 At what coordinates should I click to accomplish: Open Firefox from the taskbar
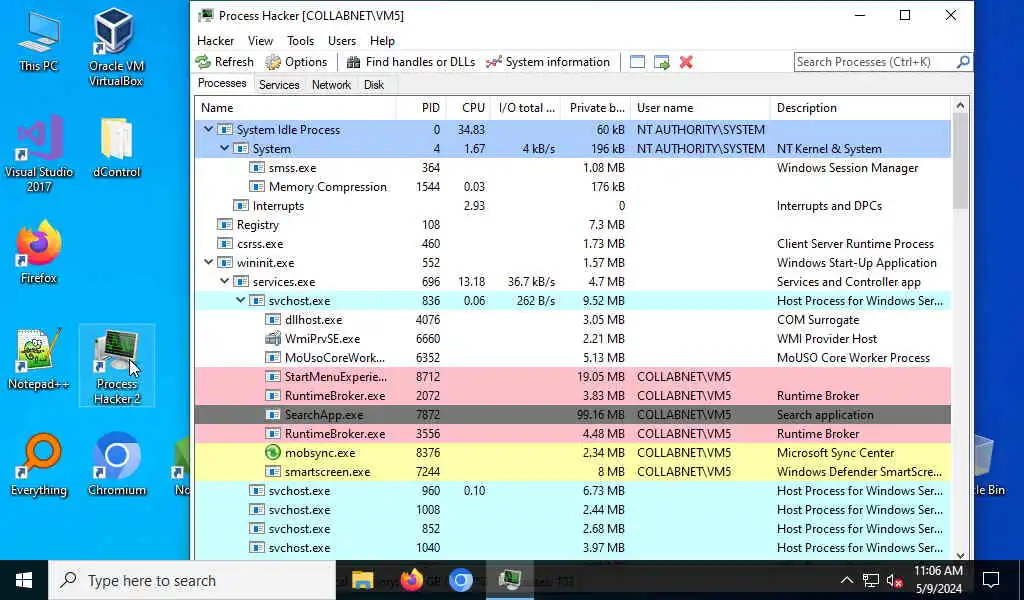[x=411, y=580]
